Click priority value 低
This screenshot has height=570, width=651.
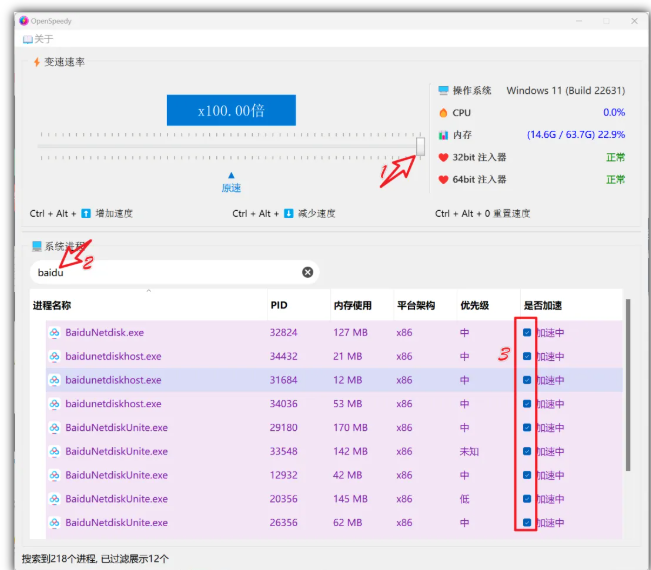click(464, 499)
